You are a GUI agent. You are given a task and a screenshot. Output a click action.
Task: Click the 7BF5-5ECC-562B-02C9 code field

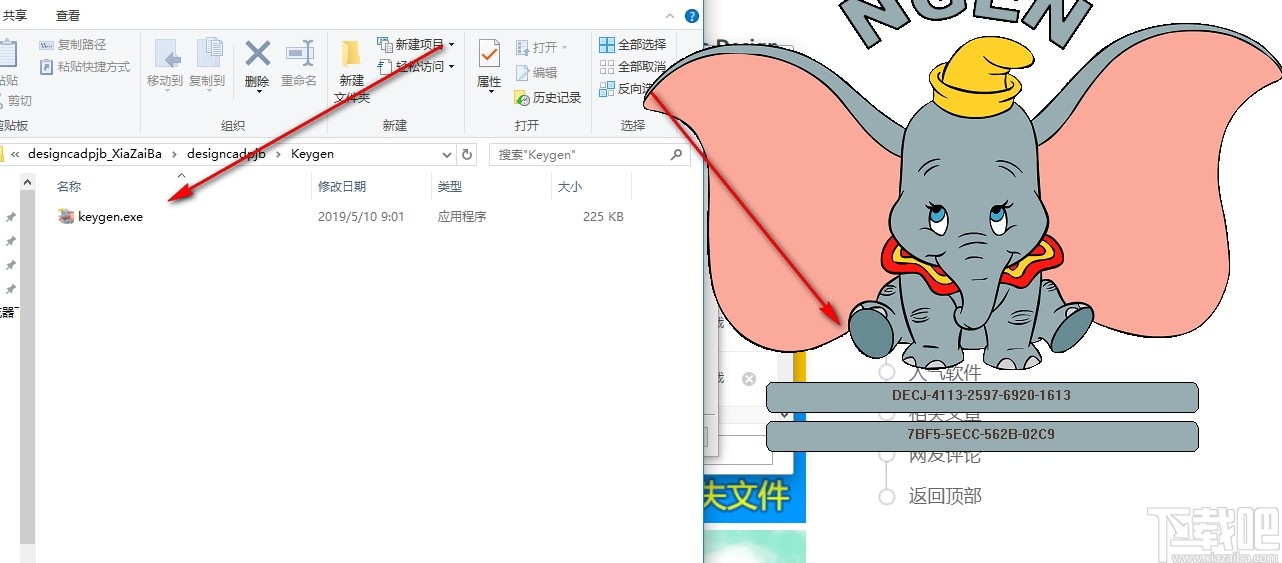pyautogui.click(x=981, y=436)
